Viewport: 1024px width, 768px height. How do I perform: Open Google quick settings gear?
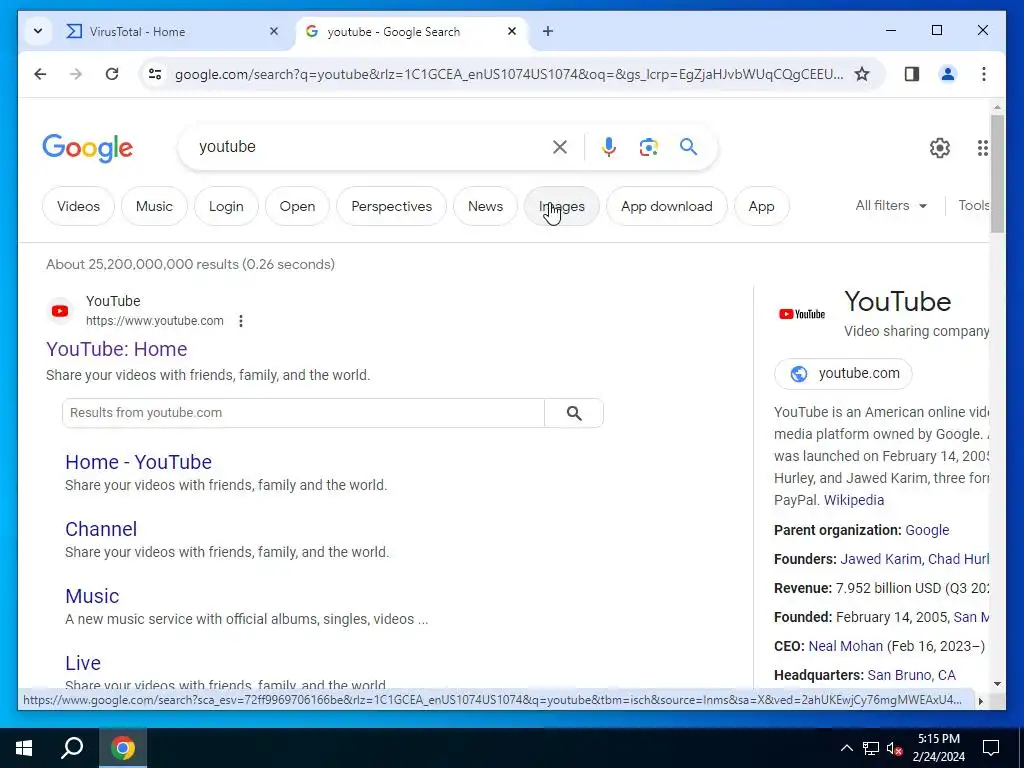(940, 148)
